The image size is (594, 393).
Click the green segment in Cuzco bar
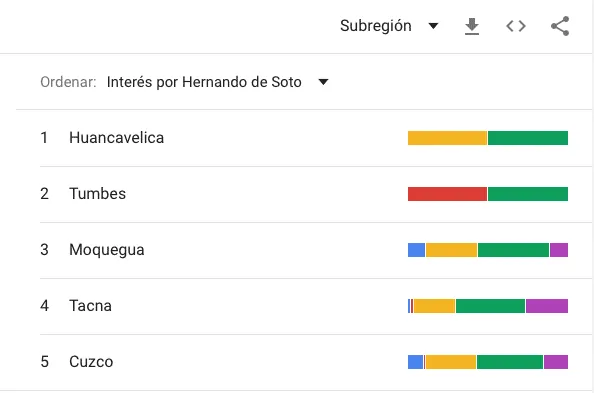[510, 362]
